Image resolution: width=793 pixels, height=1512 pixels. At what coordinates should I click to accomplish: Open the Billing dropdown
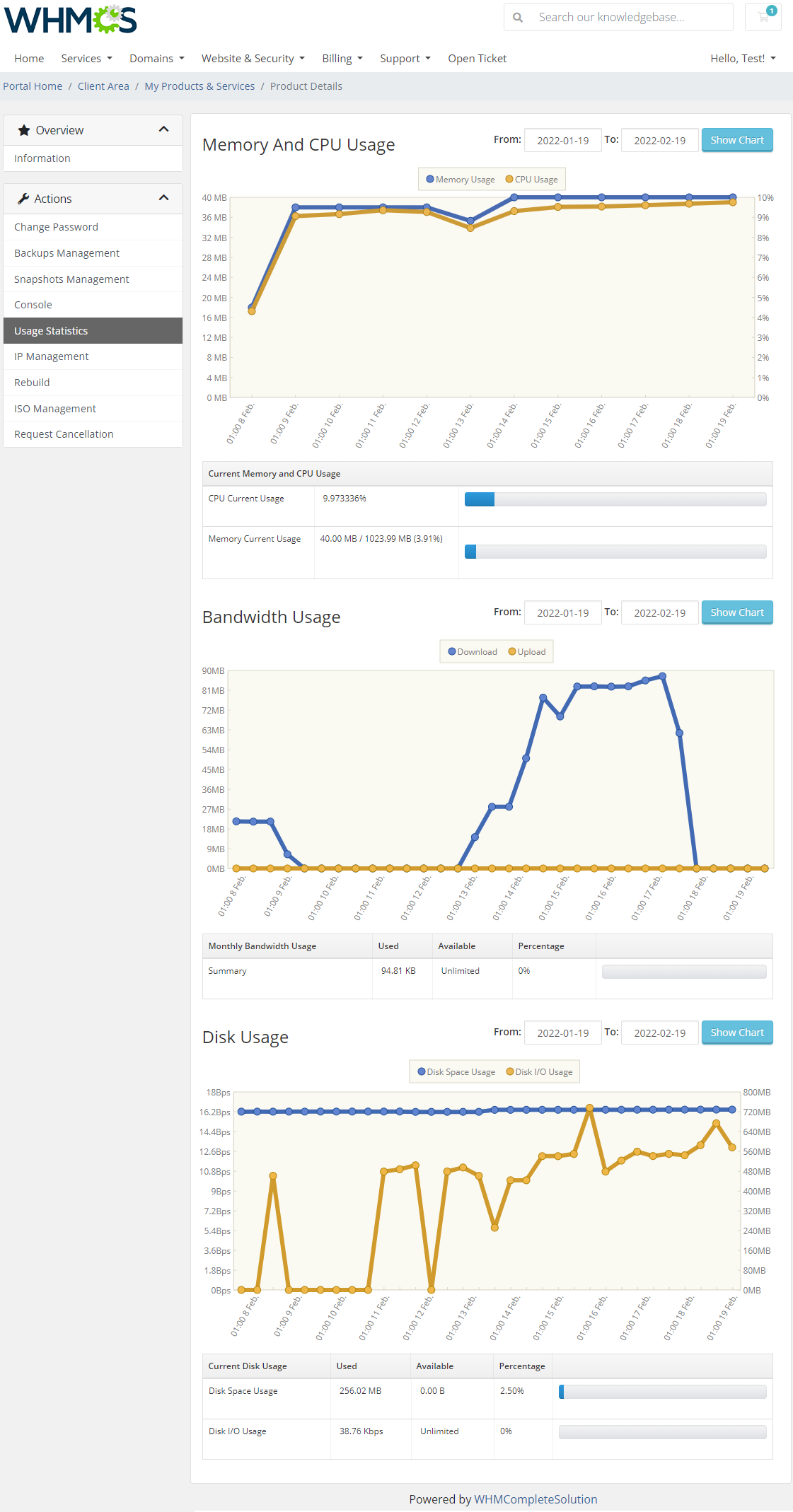point(342,59)
